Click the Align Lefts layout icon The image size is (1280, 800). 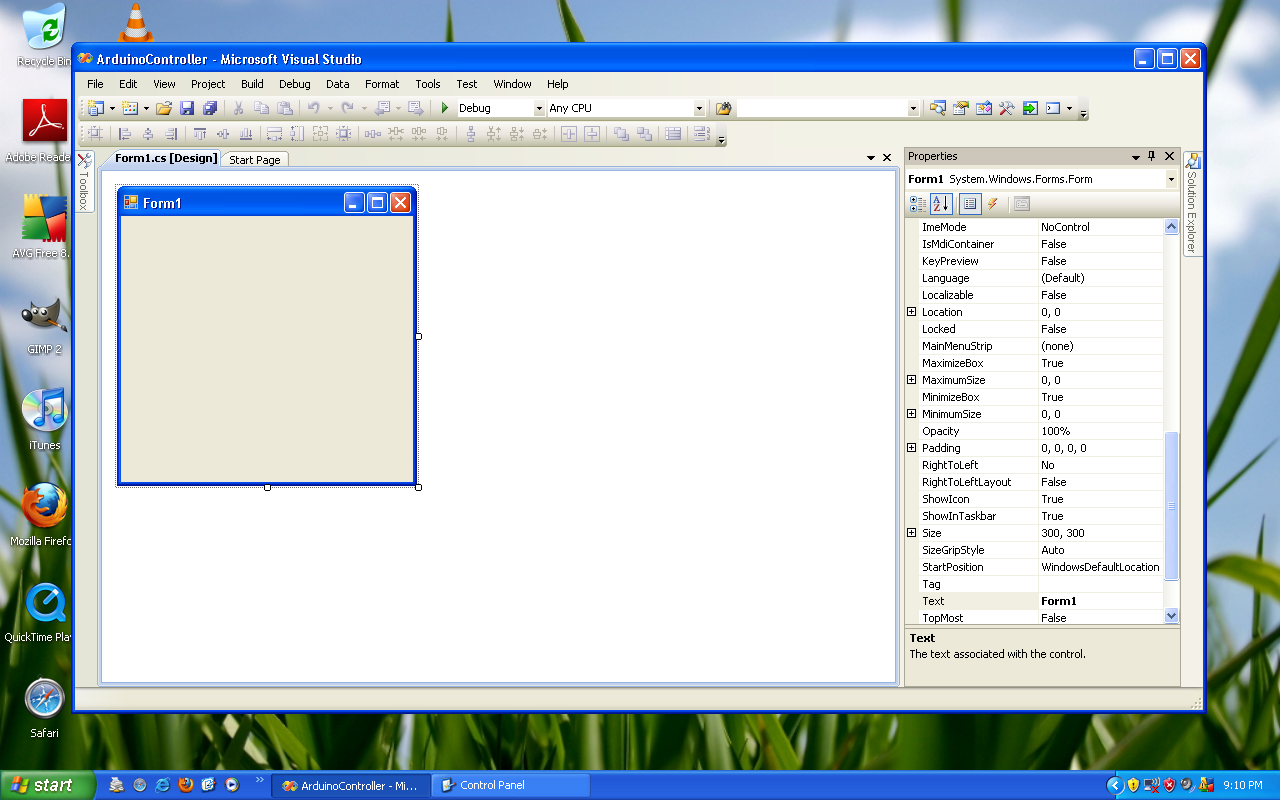pos(125,133)
